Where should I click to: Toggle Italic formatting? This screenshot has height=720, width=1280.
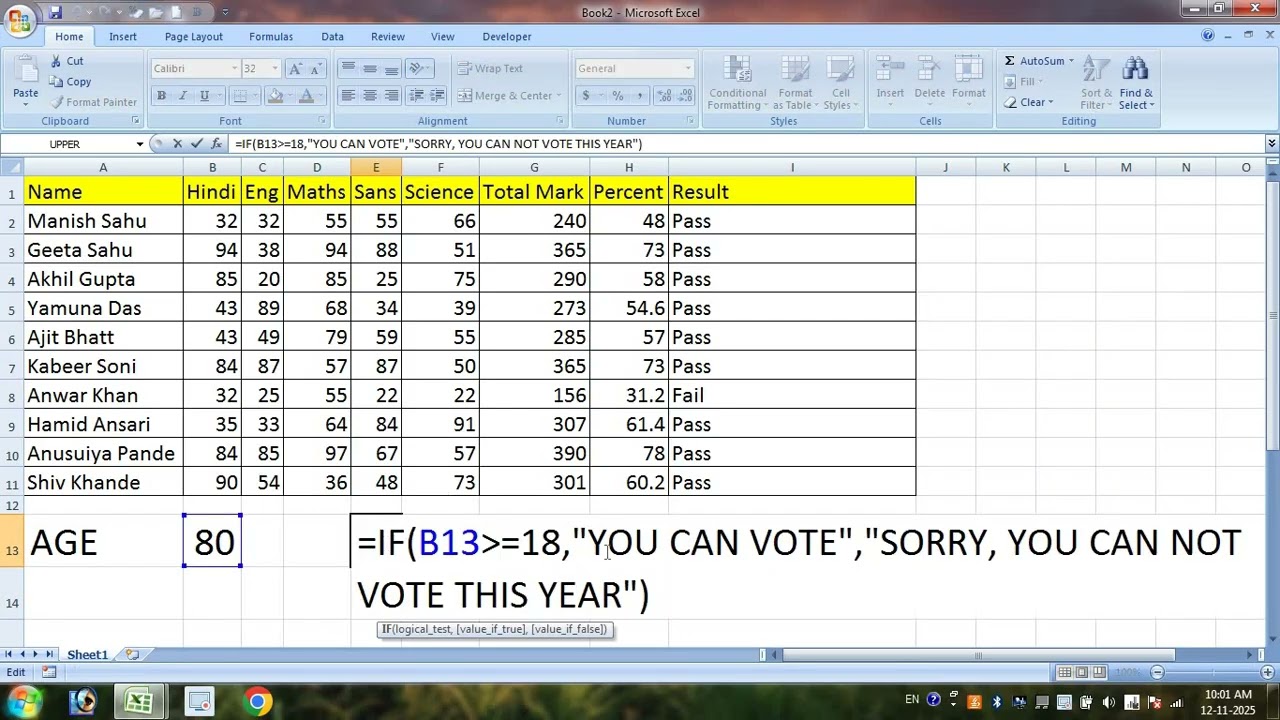183,96
